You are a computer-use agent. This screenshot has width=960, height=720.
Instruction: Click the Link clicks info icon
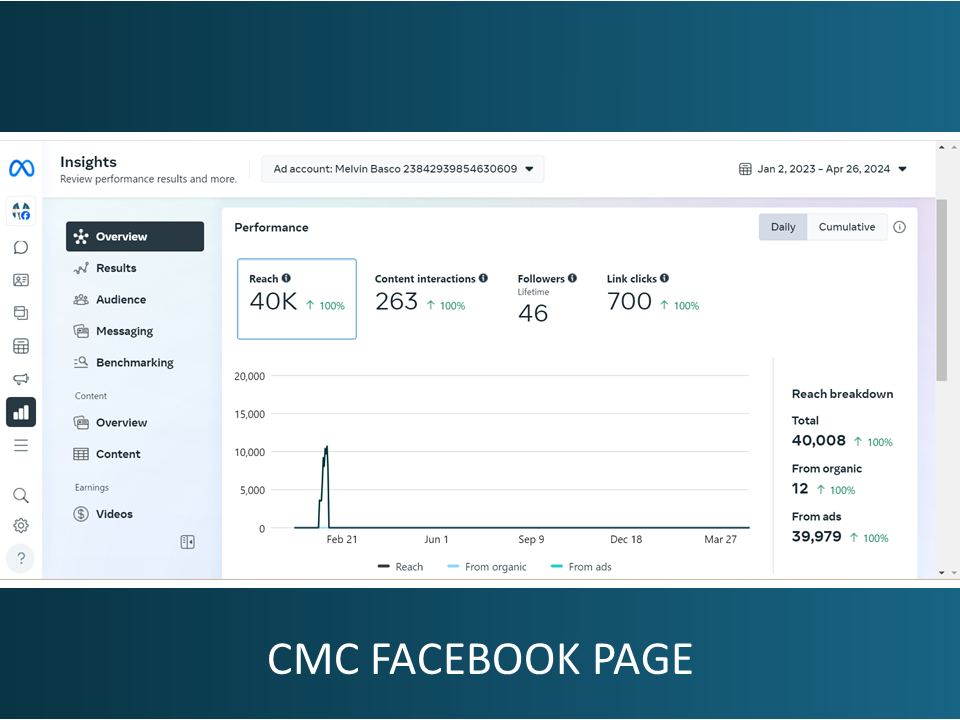click(664, 278)
